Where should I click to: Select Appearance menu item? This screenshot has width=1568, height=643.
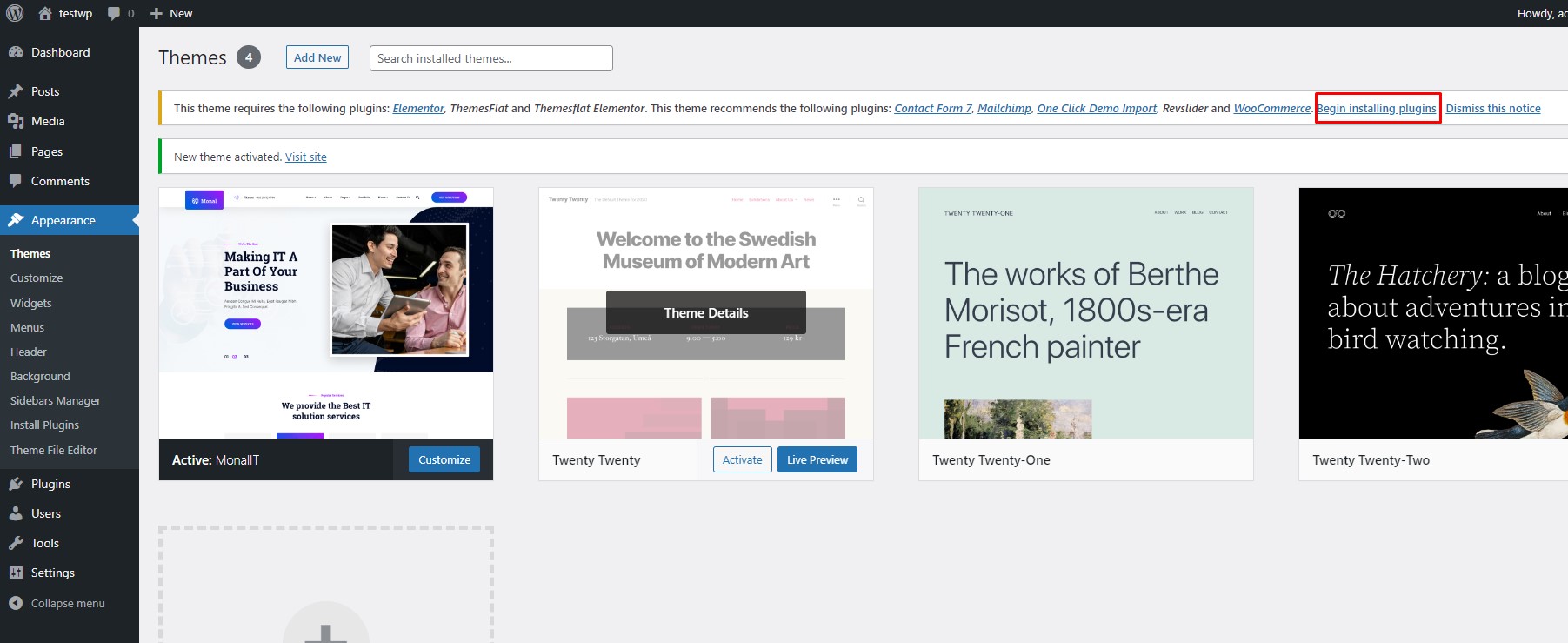click(x=70, y=220)
